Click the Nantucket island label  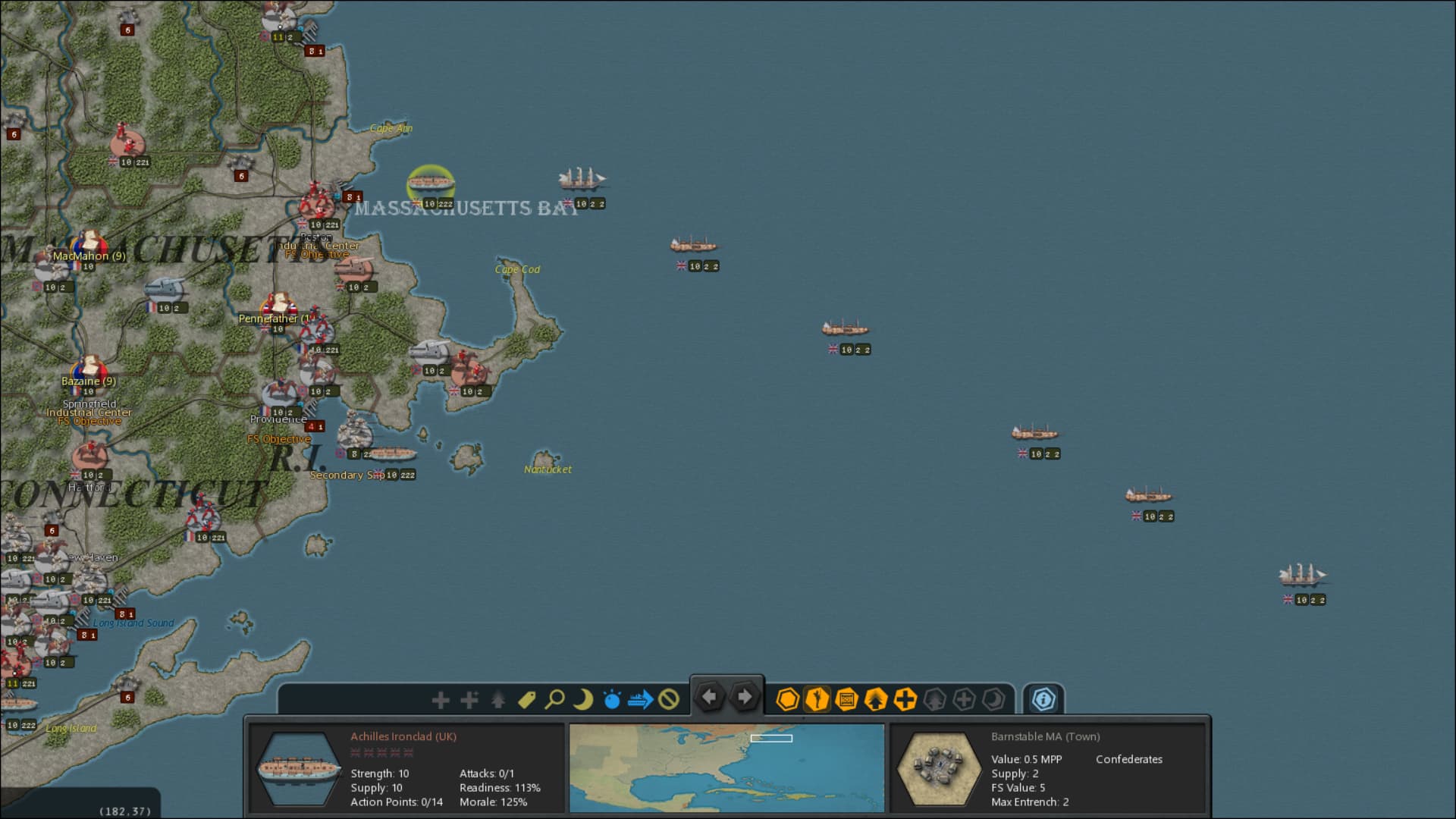[x=548, y=469]
